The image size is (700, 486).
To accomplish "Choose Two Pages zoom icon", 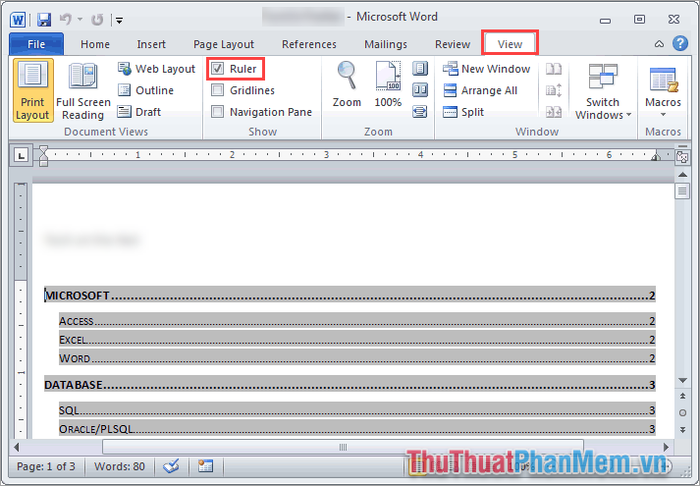I will click(420, 90).
